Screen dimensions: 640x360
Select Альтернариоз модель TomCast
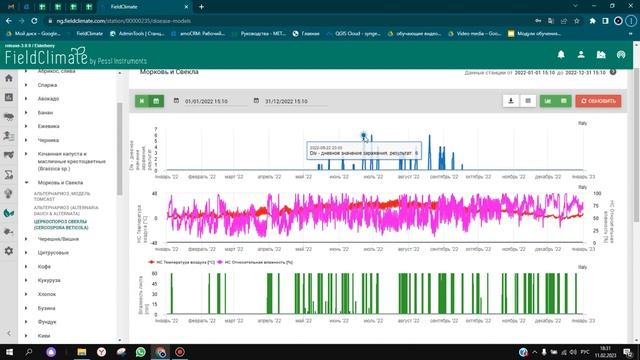pyautogui.click(x=62, y=196)
